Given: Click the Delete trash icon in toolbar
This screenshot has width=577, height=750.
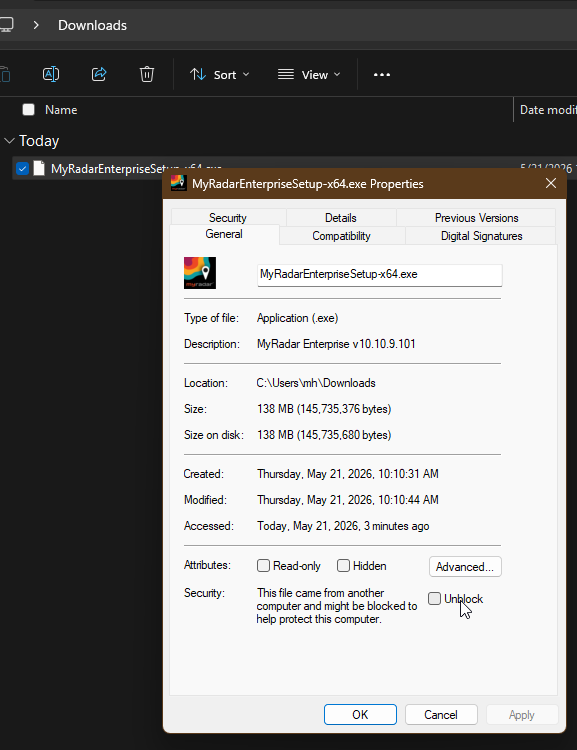Looking at the screenshot, I should point(147,74).
